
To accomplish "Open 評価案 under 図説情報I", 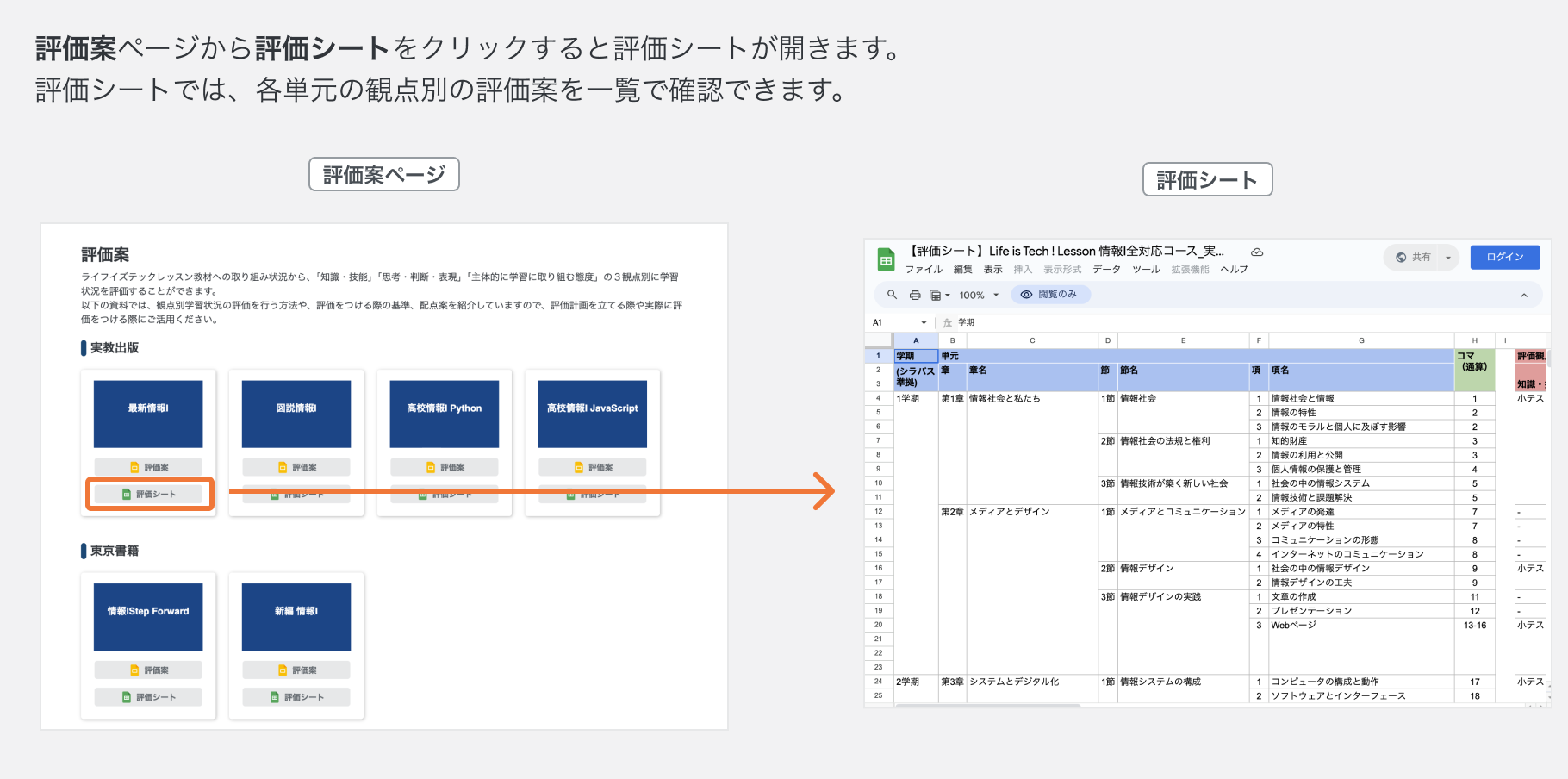I will 296,467.
